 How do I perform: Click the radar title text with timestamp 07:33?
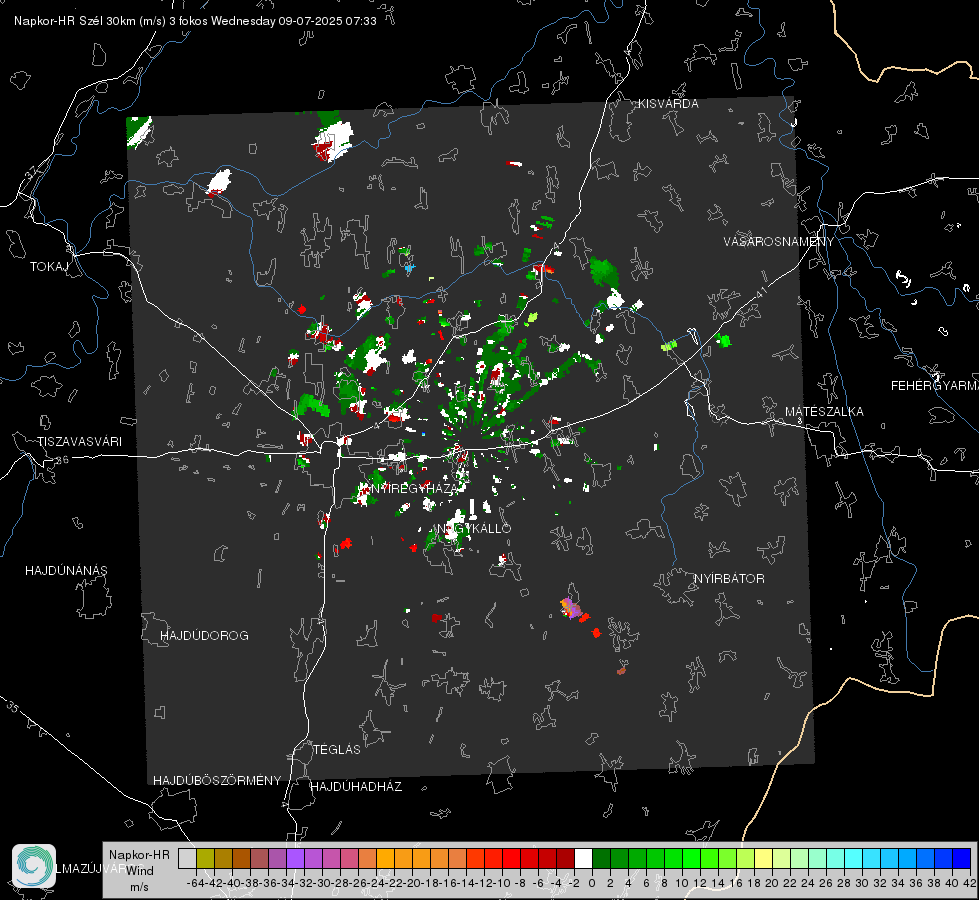tap(195, 21)
